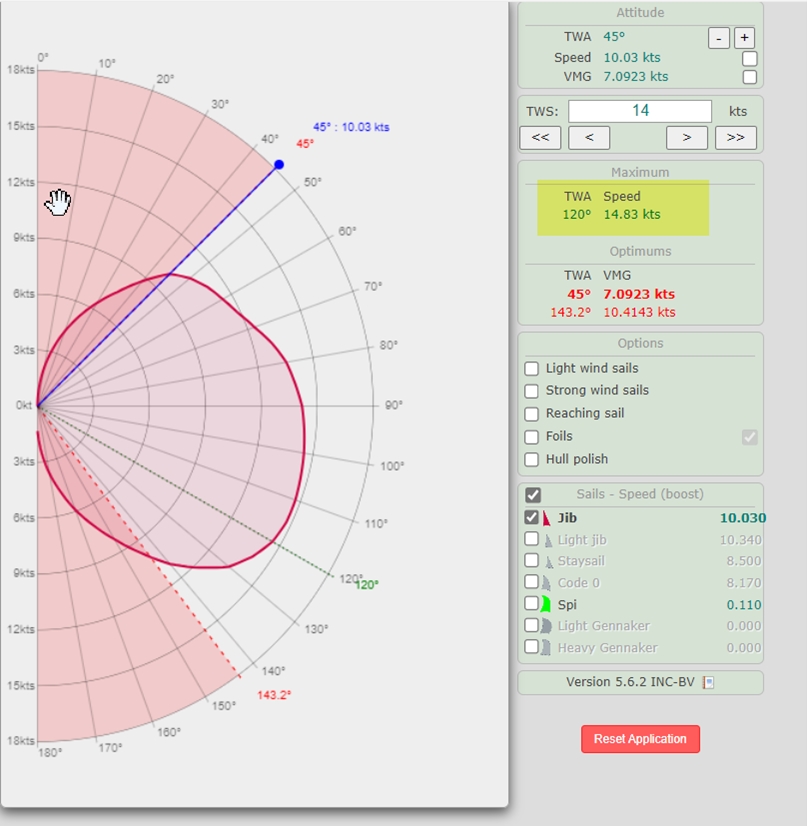Click the Code 0 sail icon
Image resolution: width=807 pixels, height=826 pixels.
pos(547,583)
